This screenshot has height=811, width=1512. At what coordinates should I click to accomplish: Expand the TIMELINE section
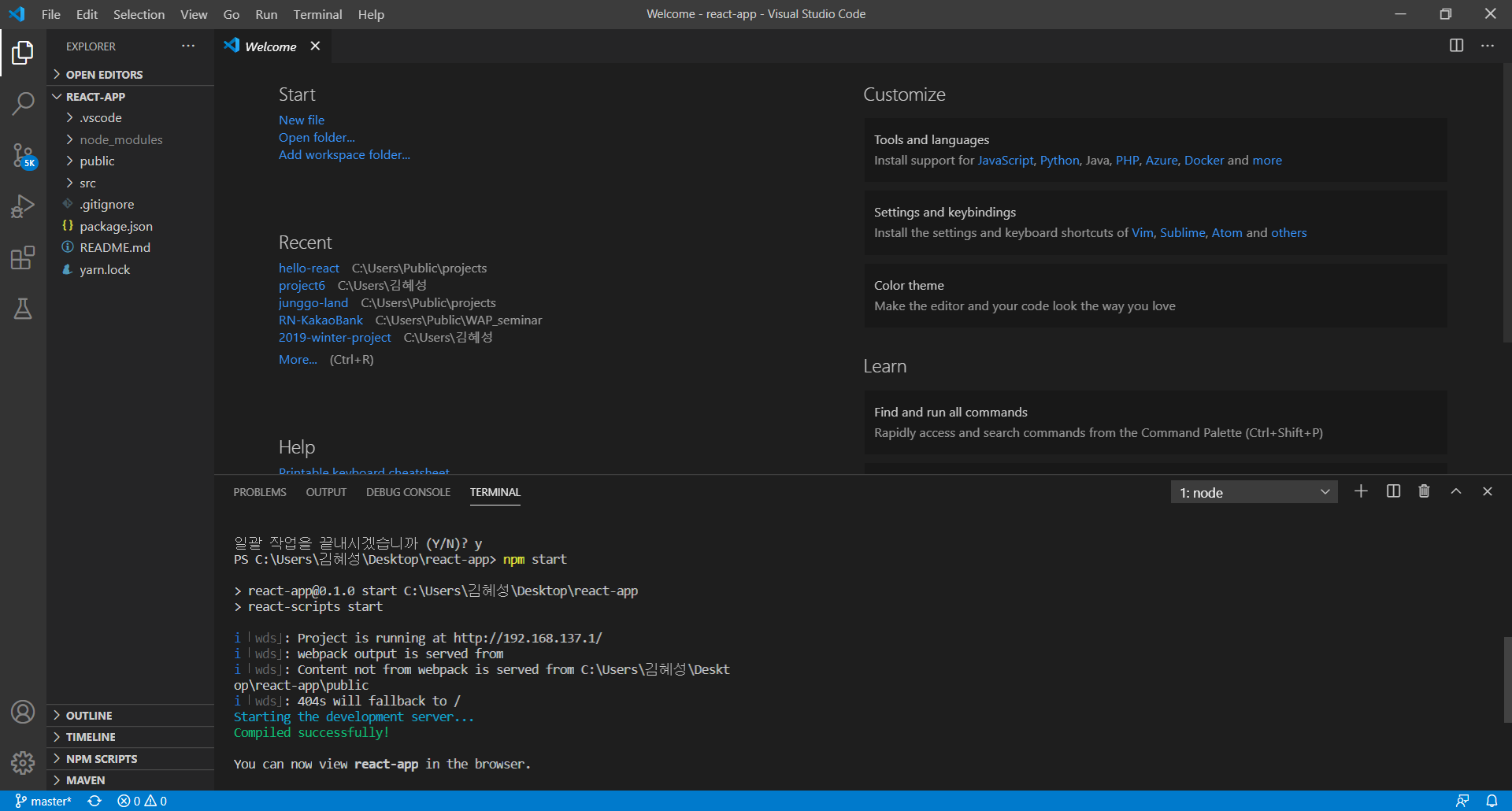coord(130,736)
